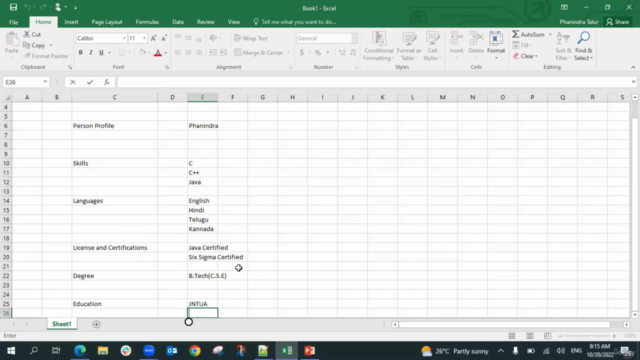Open PowerPoint from taskbar

pos(309,351)
